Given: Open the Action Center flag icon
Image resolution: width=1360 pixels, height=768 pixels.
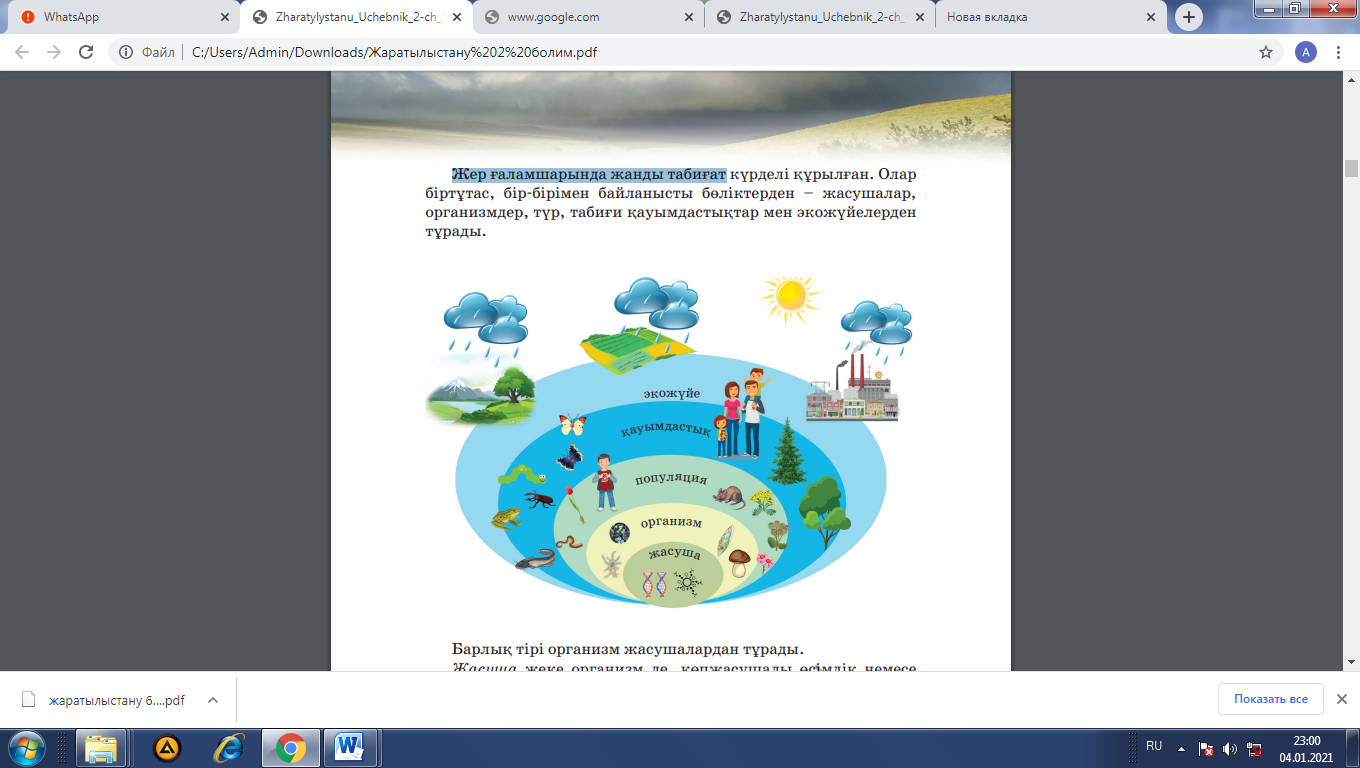Looking at the screenshot, I should point(1206,748).
